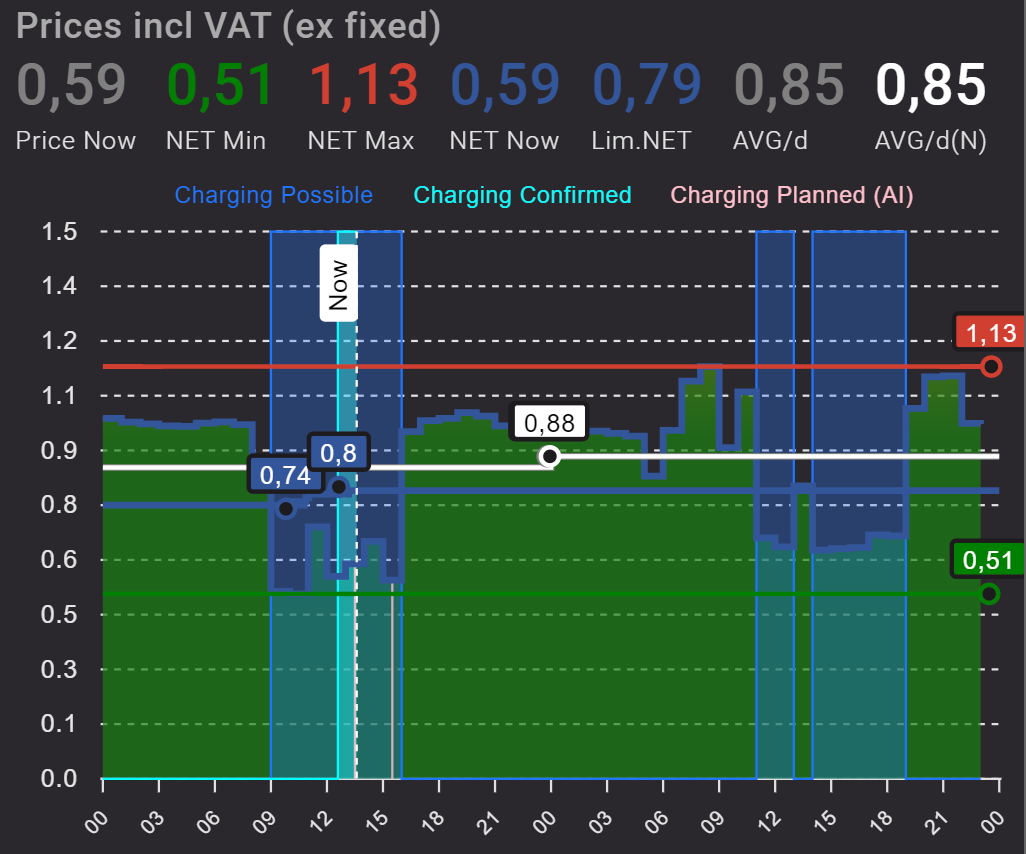Click the green 0,51 min price label
Viewport: 1026px width, 854px height.
(x=988, y=560)
